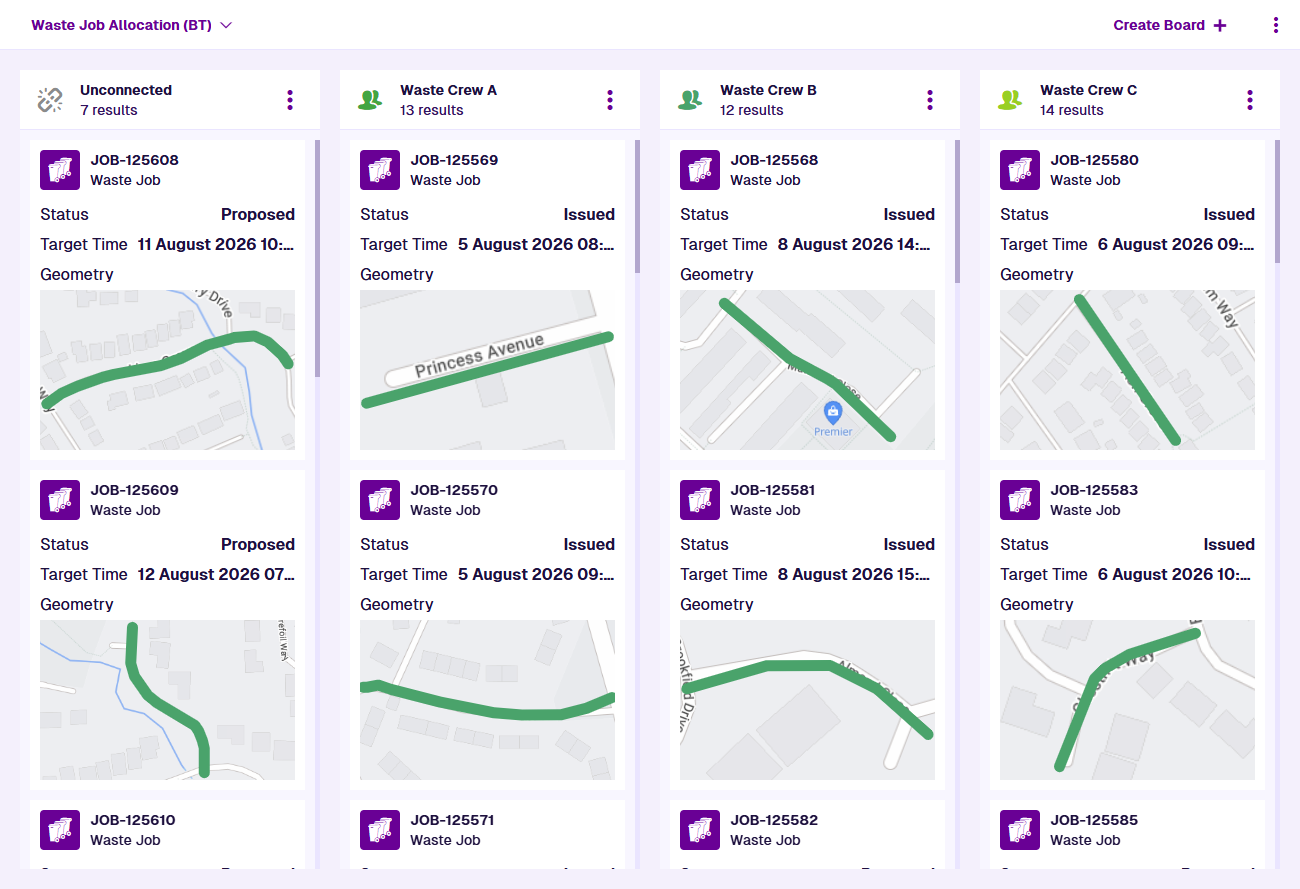The width and height of the screenshot is (1300, 889).
Task: Open Waste Crew A column options menu
Action: [x=610, y=100]
